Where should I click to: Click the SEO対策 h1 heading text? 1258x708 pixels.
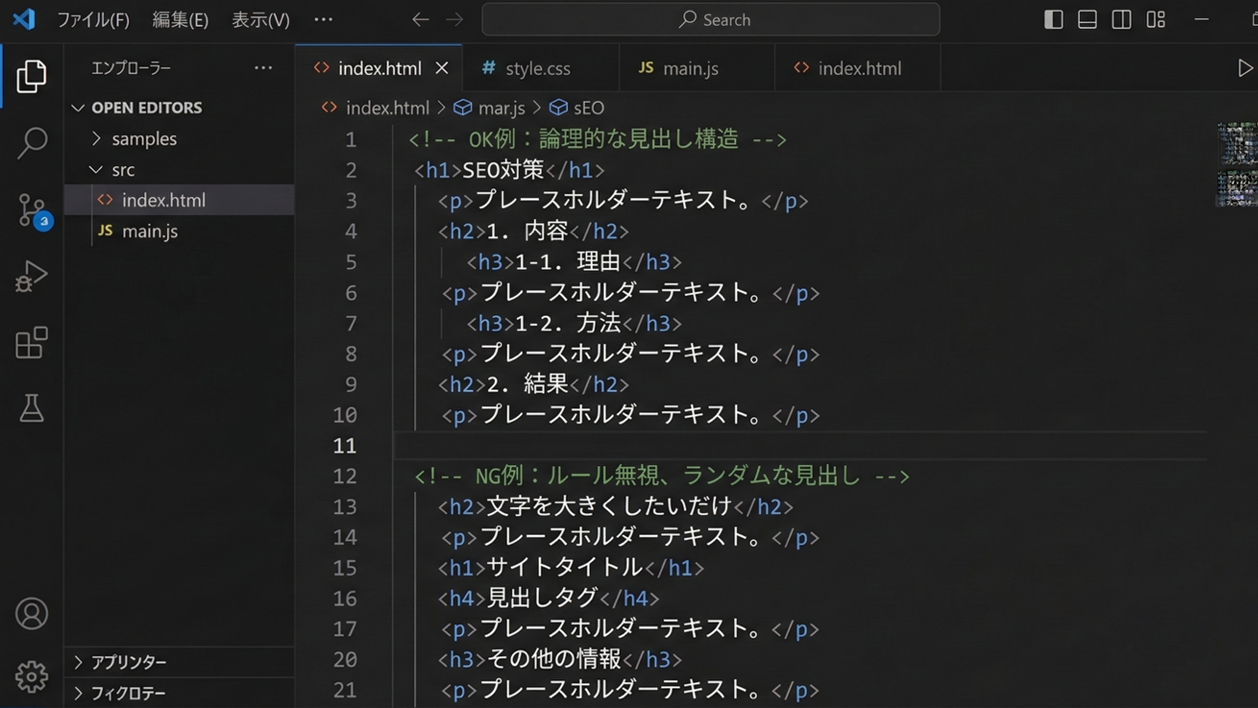pos(503,170)
